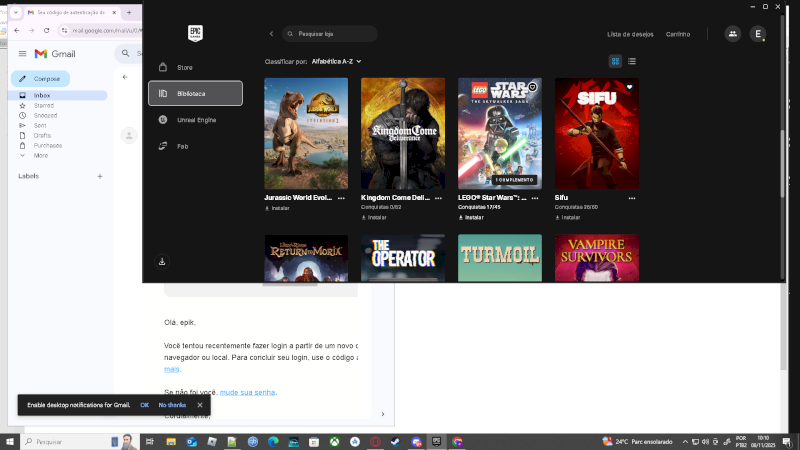Screen dimensions: 800x450
Task: Switch library to grid view
Action: click(615, 61)
